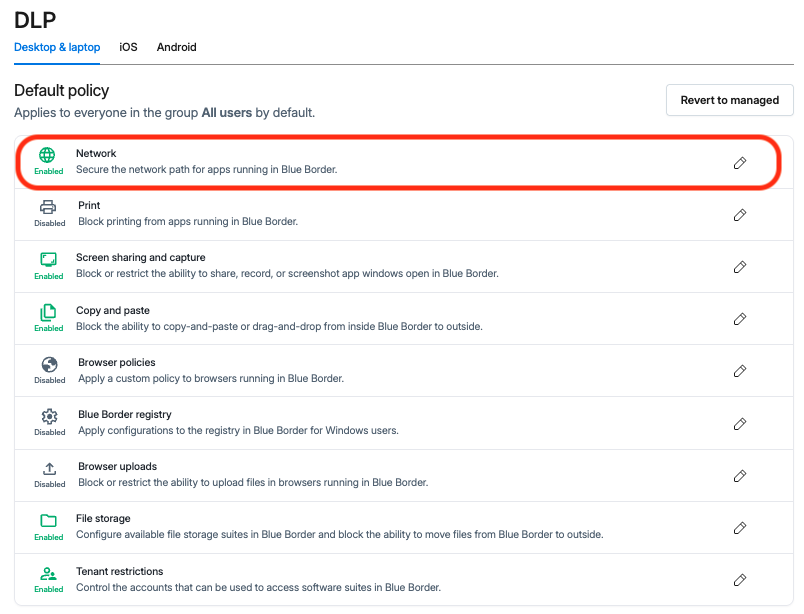Click the Tenant restrictions people icon
The image size is (804, 614).
(48, 573)
